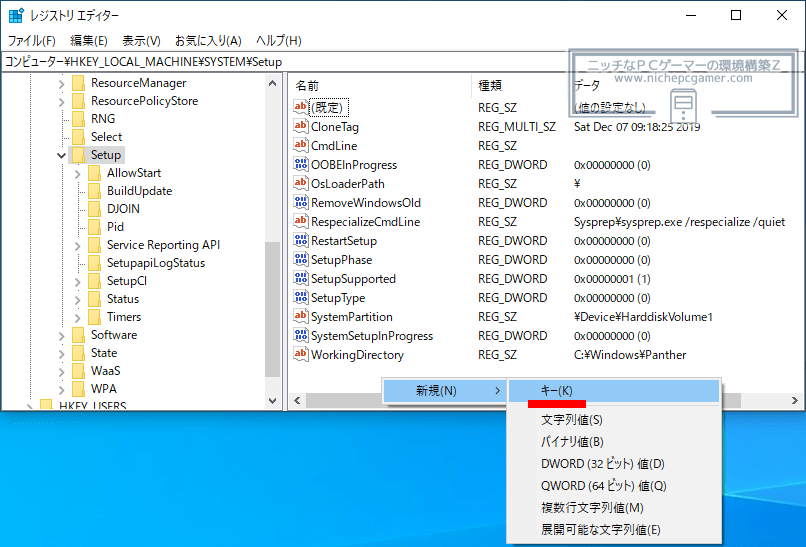This screenshot has height=547, width=806.
Task: Select the ResourceManager folder icon
Action: coord(79,83)
